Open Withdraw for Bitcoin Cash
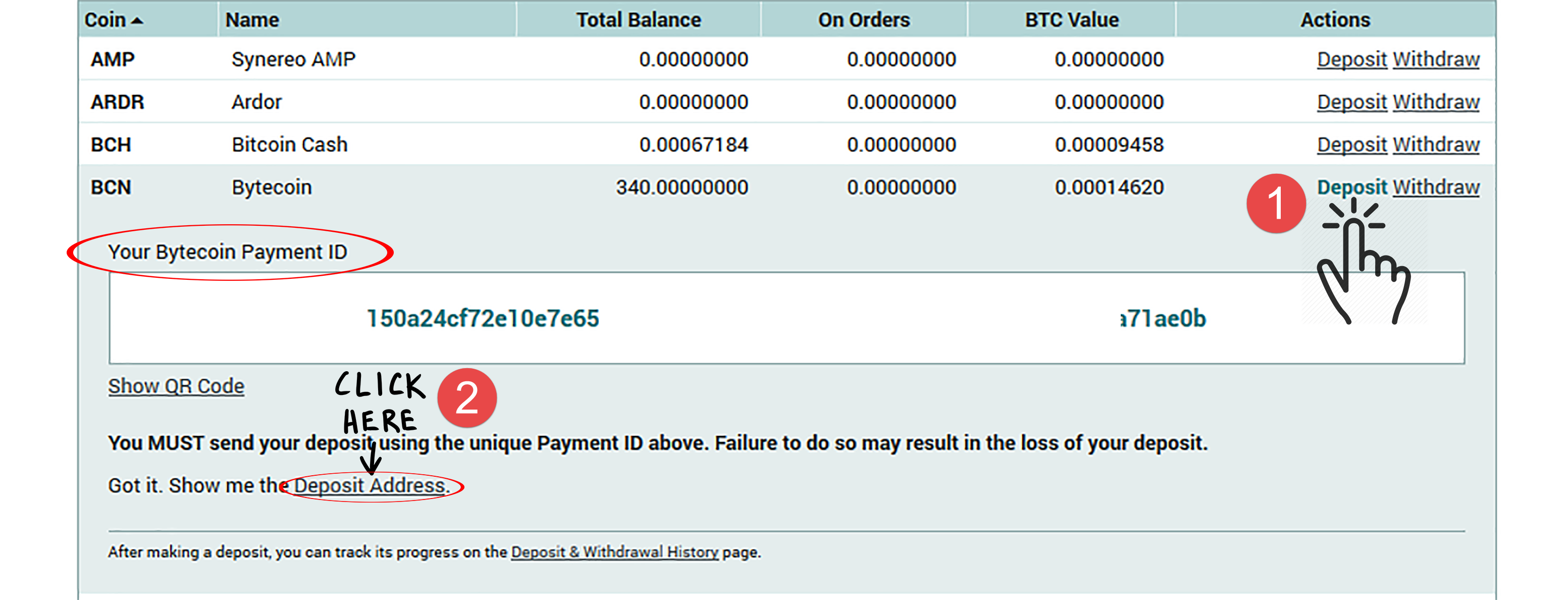The height and width of the screenshot is (600, 1568). point(1436,144)
